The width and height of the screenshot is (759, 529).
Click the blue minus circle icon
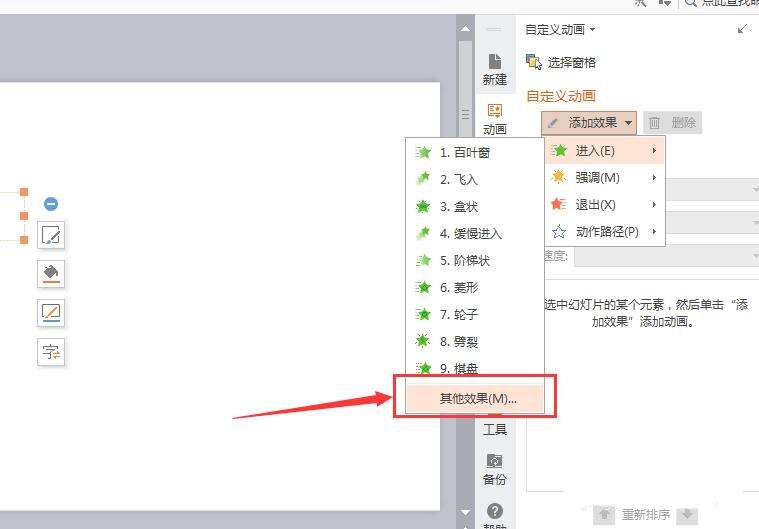pos(51,204)
